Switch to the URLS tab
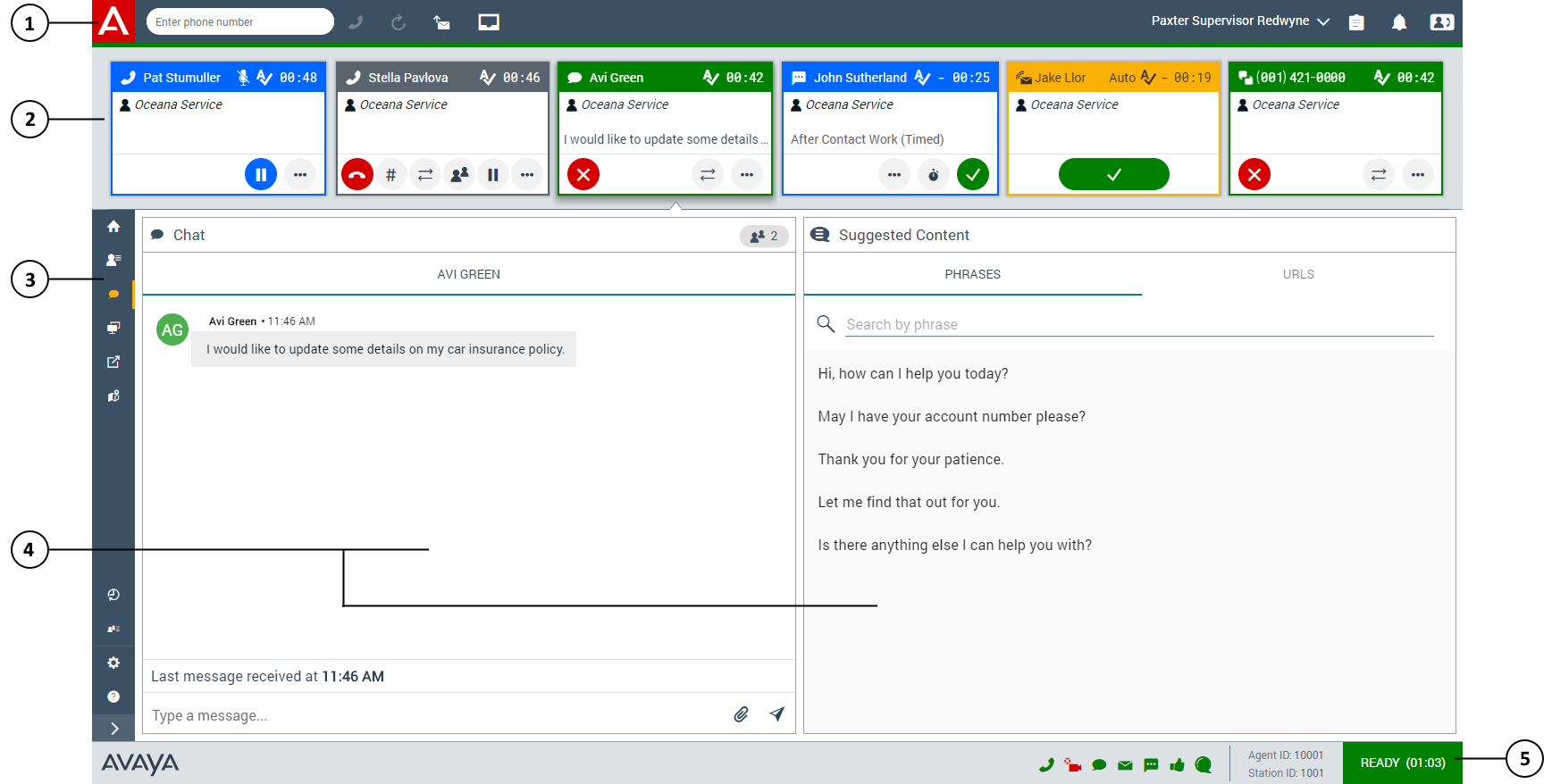Screen dimensions: 1552x784 (1298, 274)
